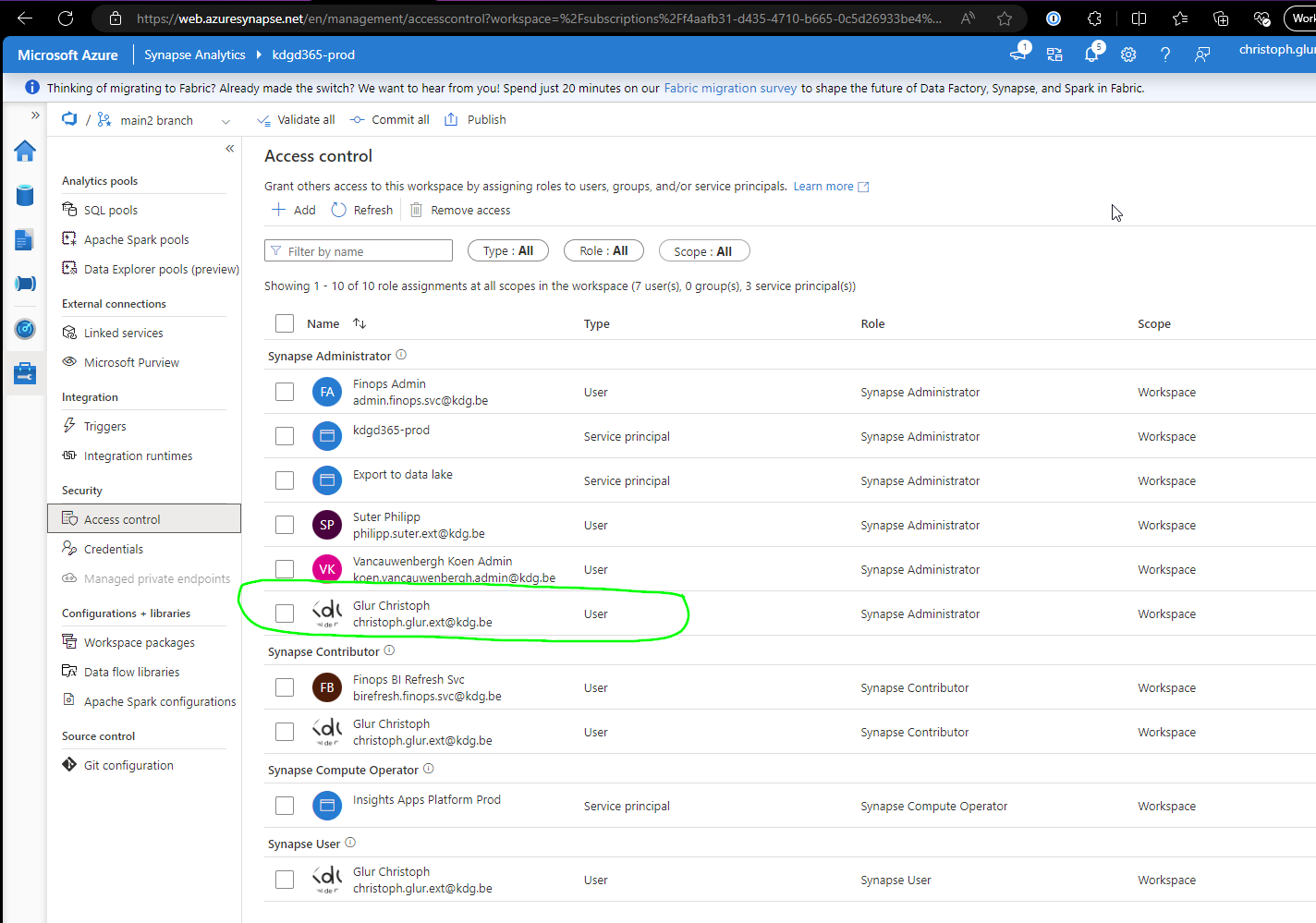The height and width of the screenshot is (923, 1316).
Task: Click Validate all in toolbar
Action: [296, 119]
